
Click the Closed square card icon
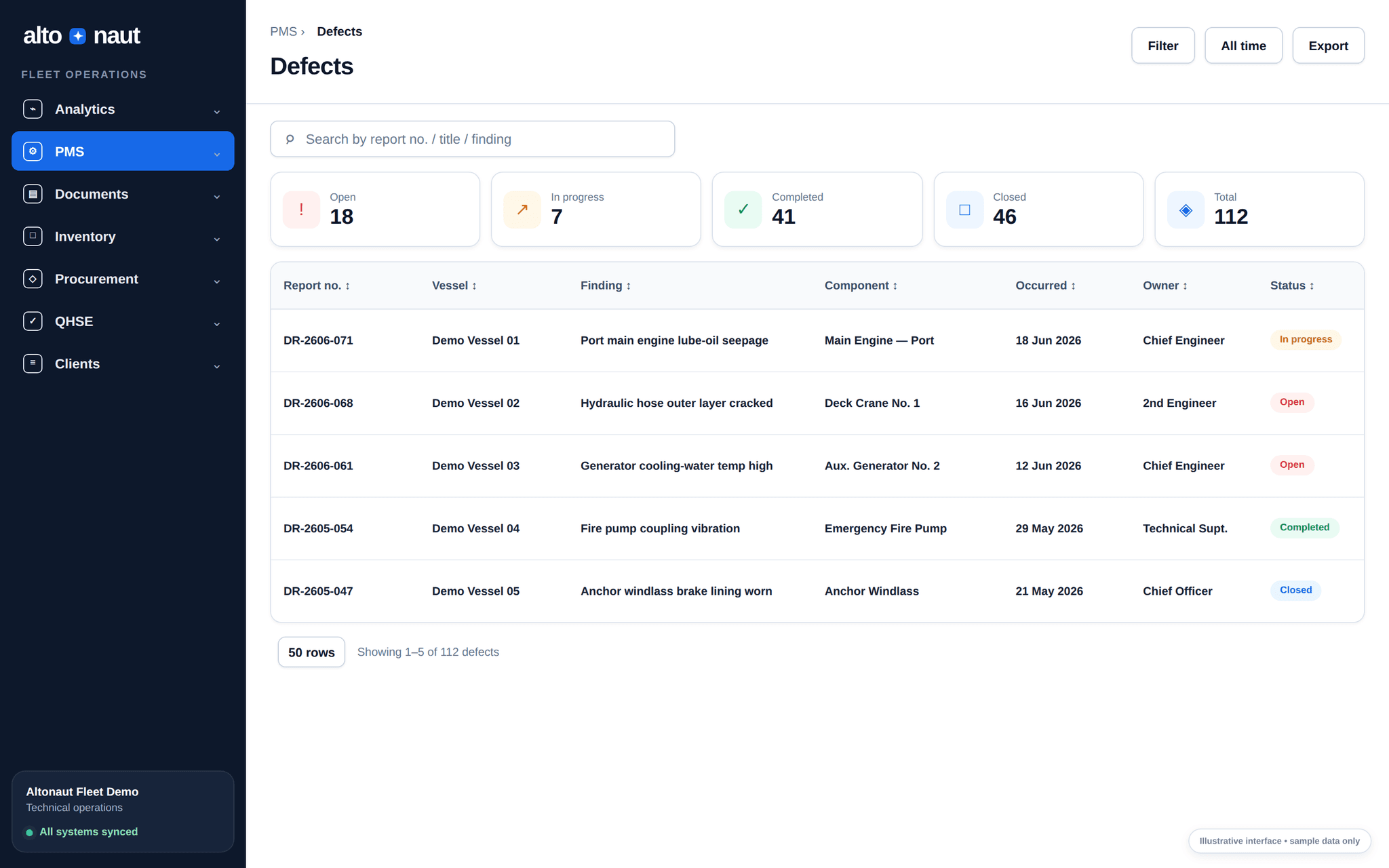click(964, 210)
